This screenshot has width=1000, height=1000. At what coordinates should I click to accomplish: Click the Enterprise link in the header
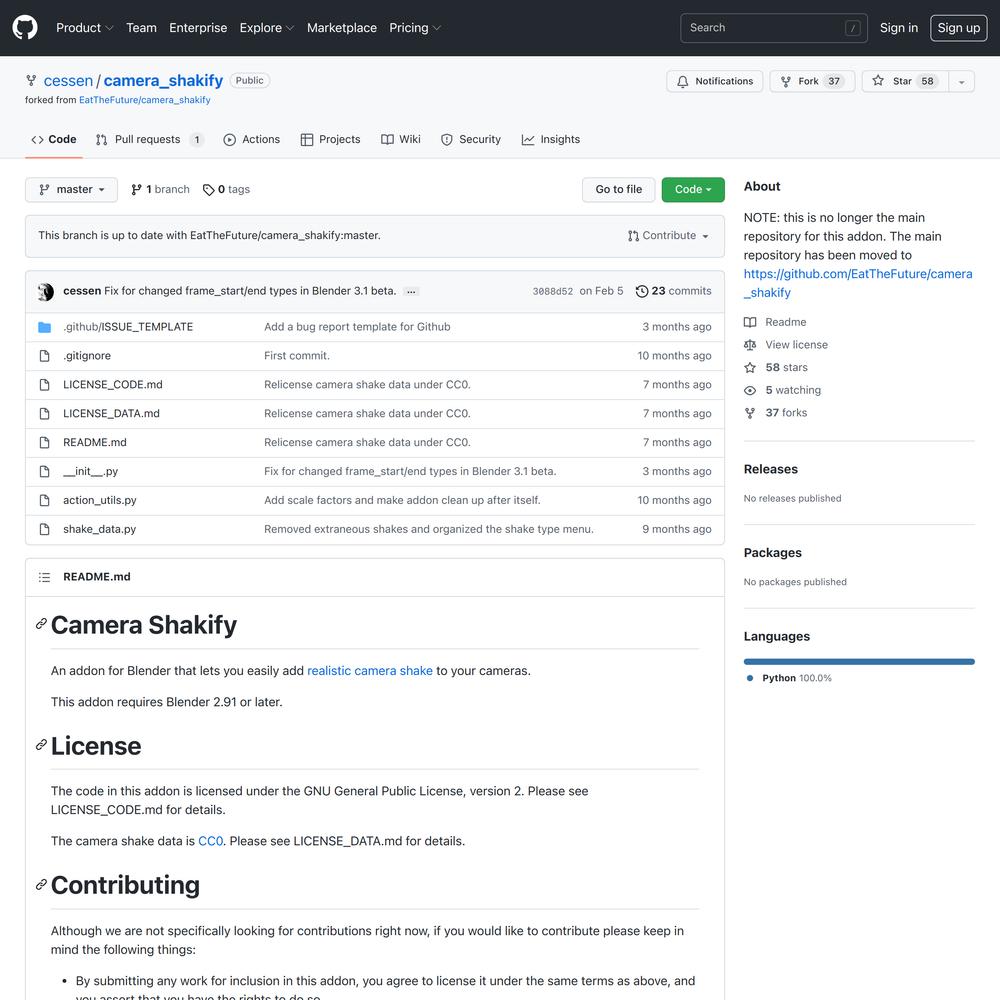click(x=198, y=27)
